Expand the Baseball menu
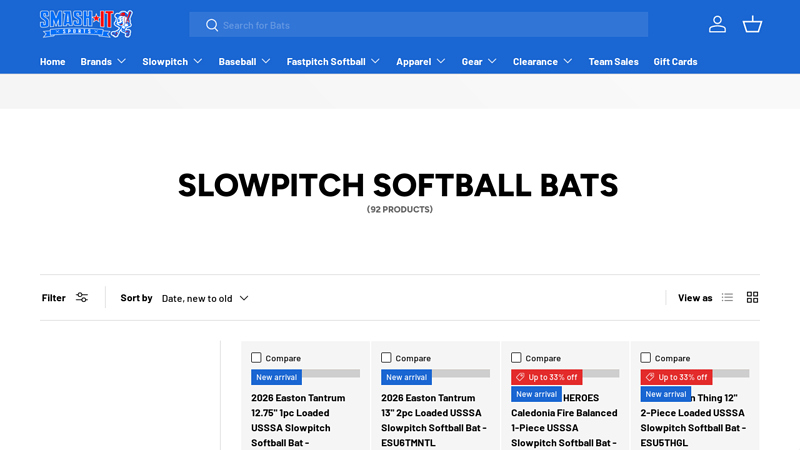This screenshot has width=800, height=450. [244, 61]
